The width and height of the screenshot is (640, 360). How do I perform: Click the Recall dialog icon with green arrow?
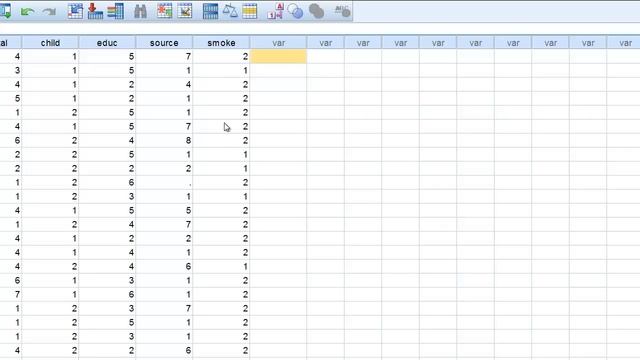coord(5,11)
